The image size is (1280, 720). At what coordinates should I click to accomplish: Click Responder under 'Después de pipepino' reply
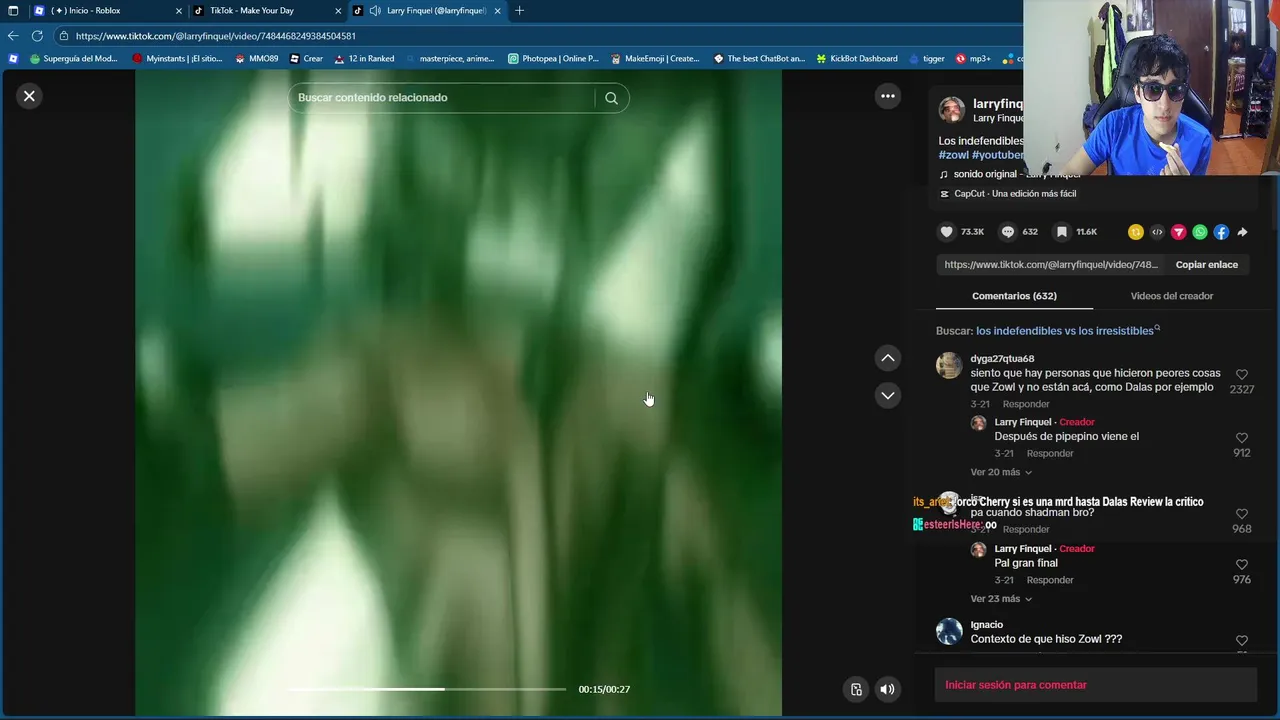(x=1050, y=454)
